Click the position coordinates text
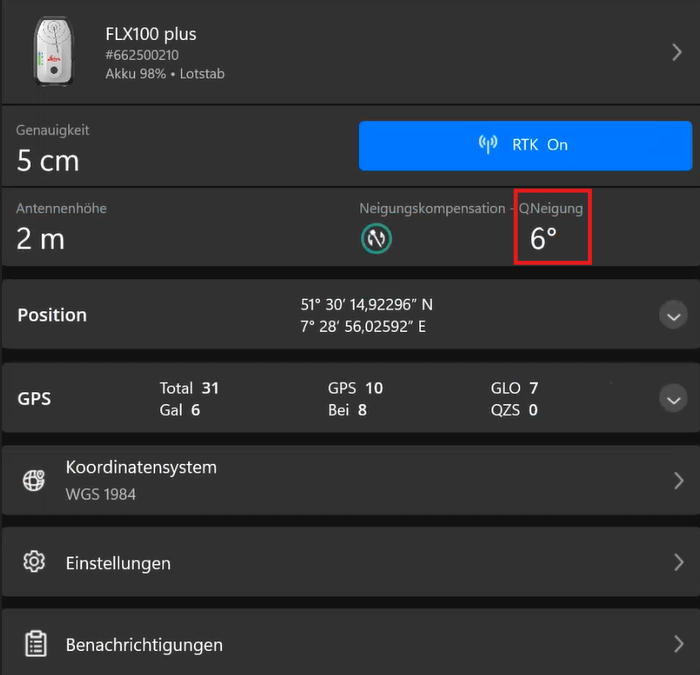The height and width of the screenshot is (675, 700). (367, 315)
